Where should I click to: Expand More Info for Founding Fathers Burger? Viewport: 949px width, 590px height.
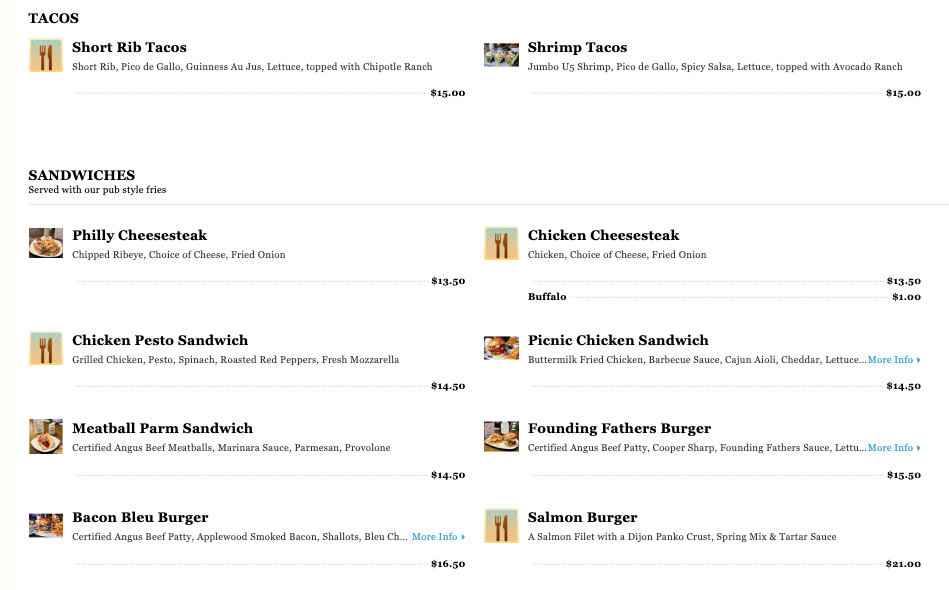click(893, 448)
